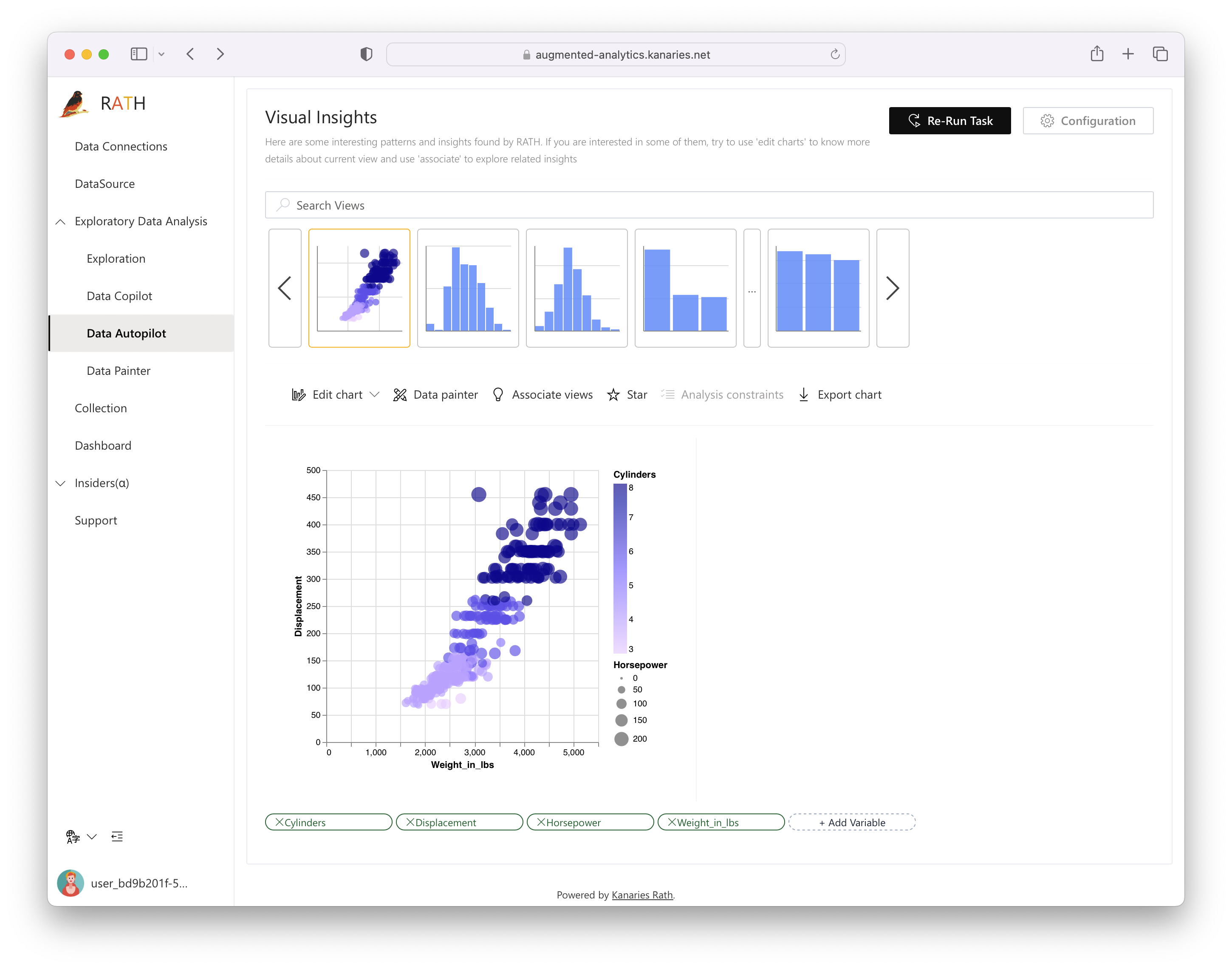Click the Export chart download icon
The height and width of the screenshot is (969, 1232).
803,395
